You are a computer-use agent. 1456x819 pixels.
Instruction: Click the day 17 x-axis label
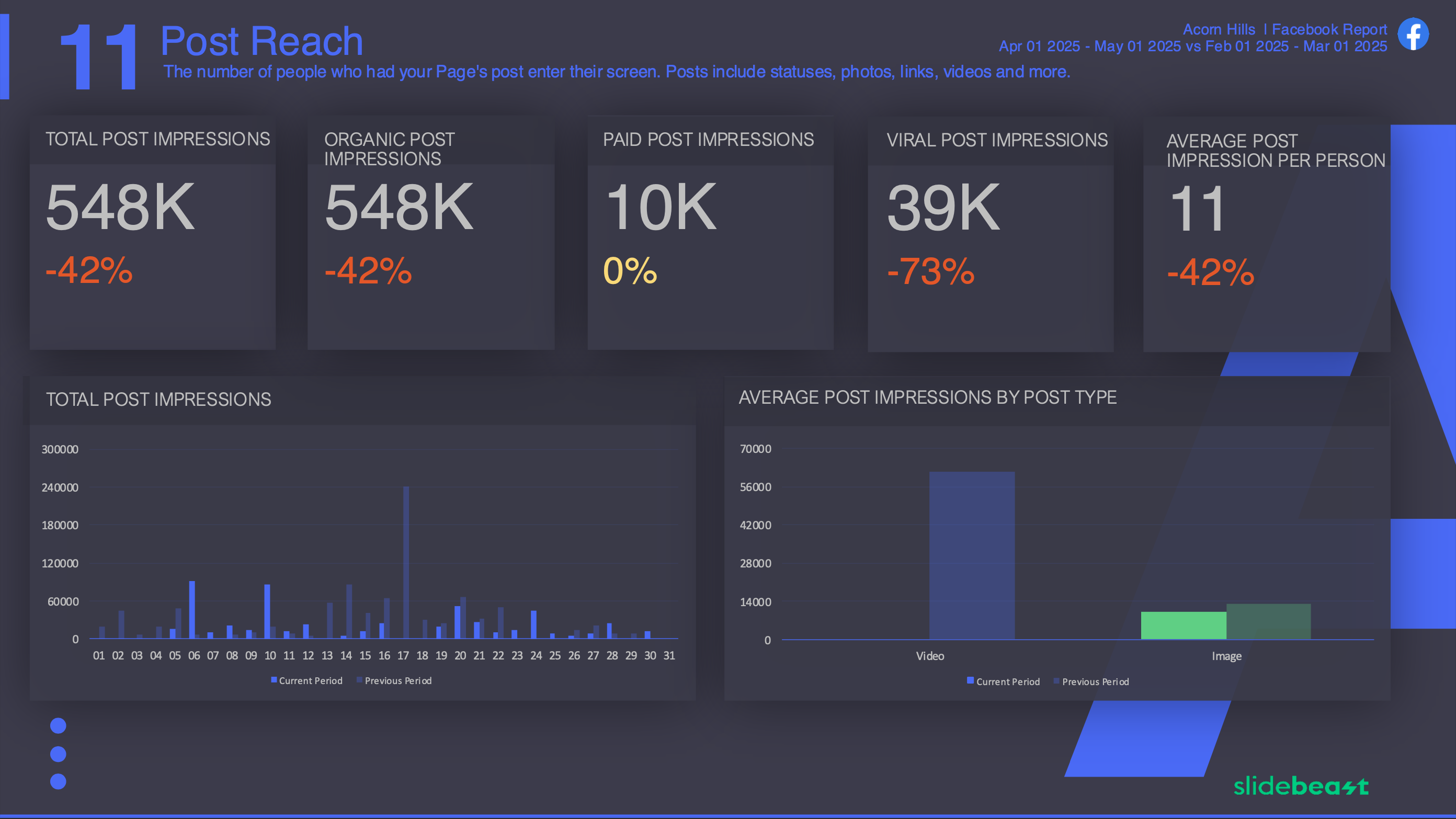(x=403, y=656)
